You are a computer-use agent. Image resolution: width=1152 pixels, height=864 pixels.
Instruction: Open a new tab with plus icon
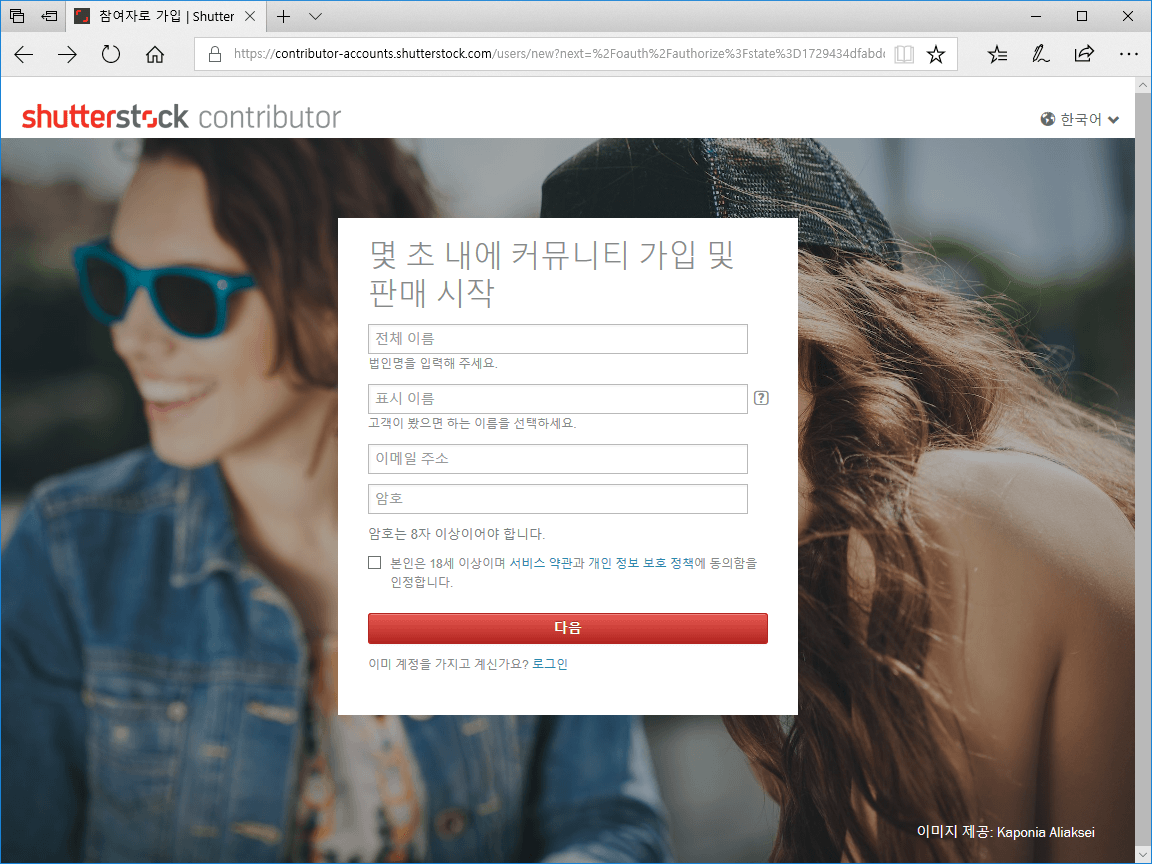pos(284,16)
